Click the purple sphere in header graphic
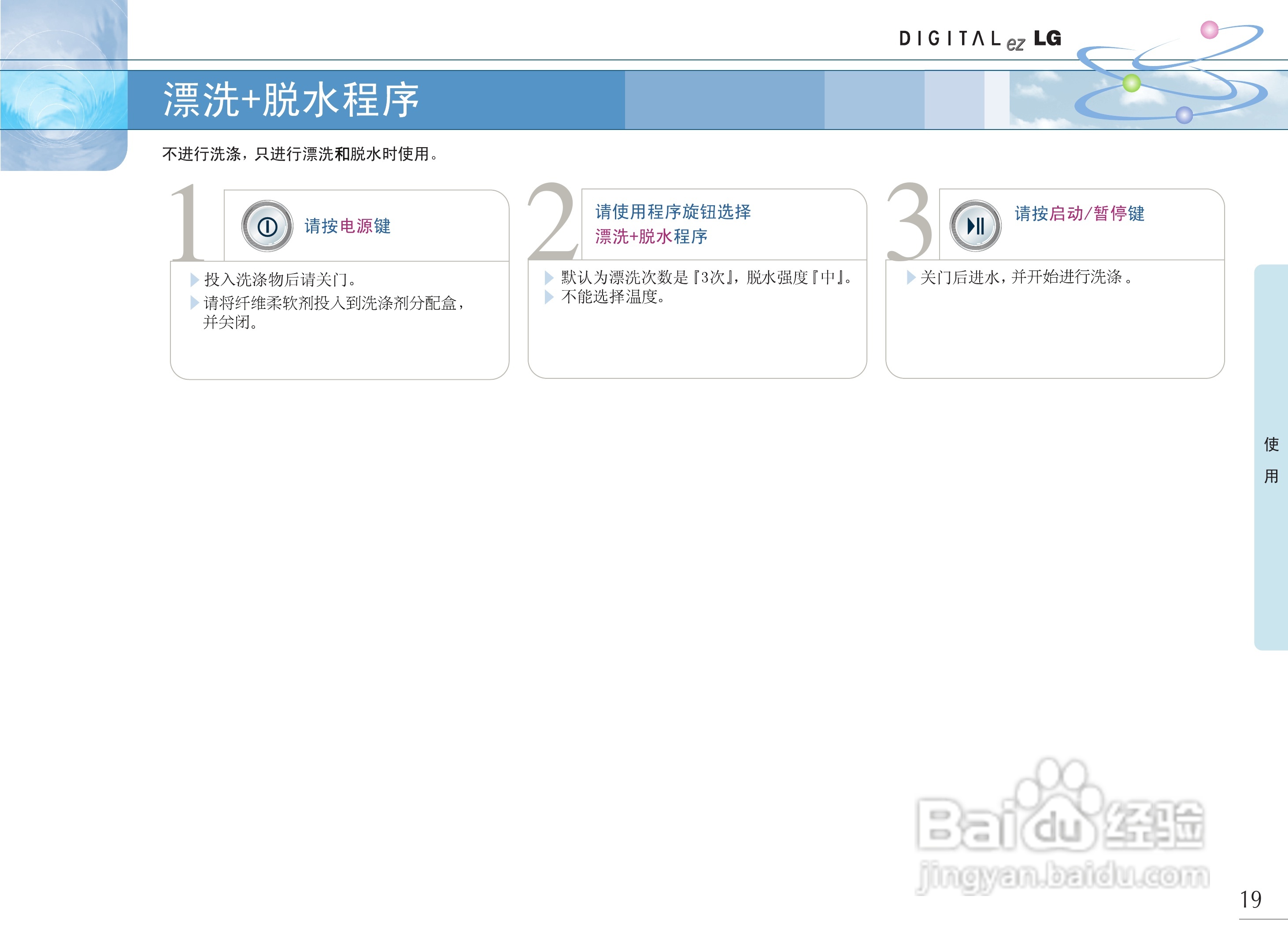 [x=1184, y=115]
